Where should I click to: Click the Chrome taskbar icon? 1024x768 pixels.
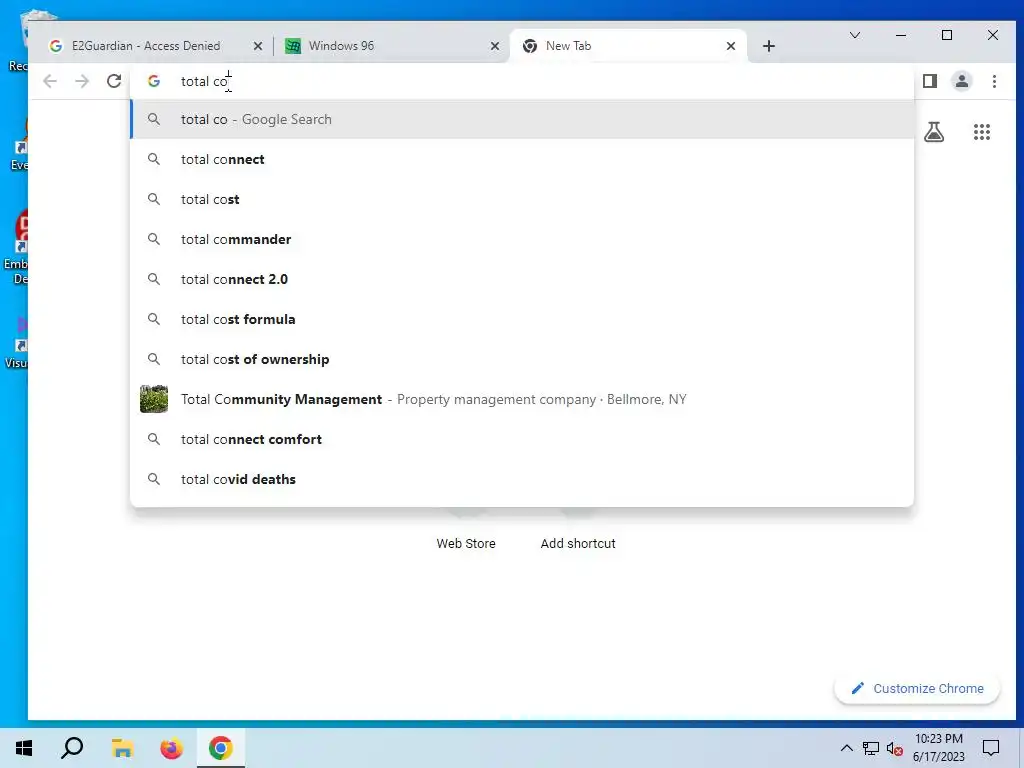(x=221, y=748)
